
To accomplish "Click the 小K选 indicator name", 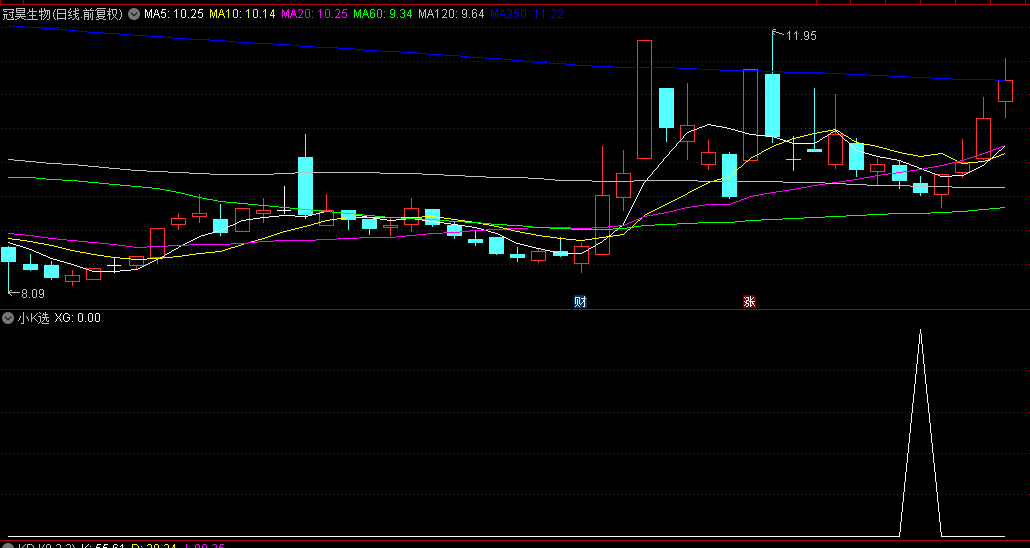I will pos(34,318).
